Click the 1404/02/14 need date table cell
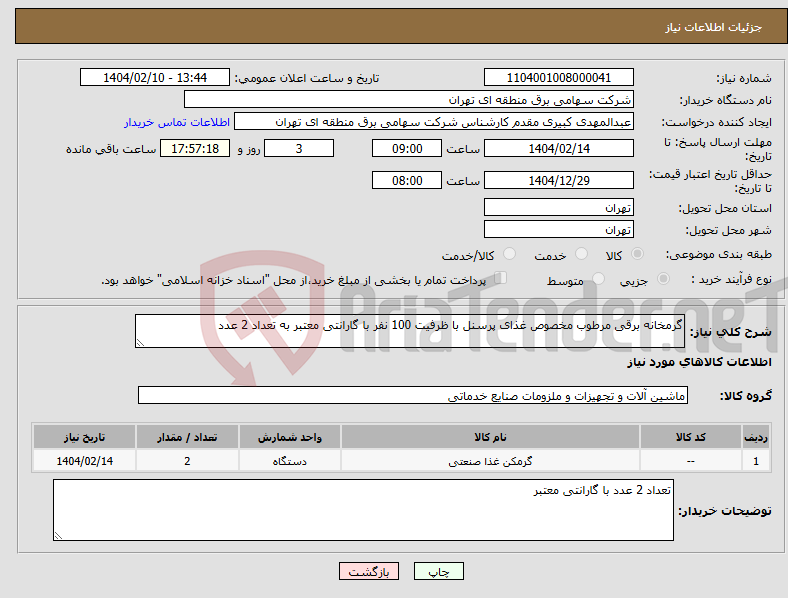The height and width of the screenshot is (598, 788). pos(84,460)
